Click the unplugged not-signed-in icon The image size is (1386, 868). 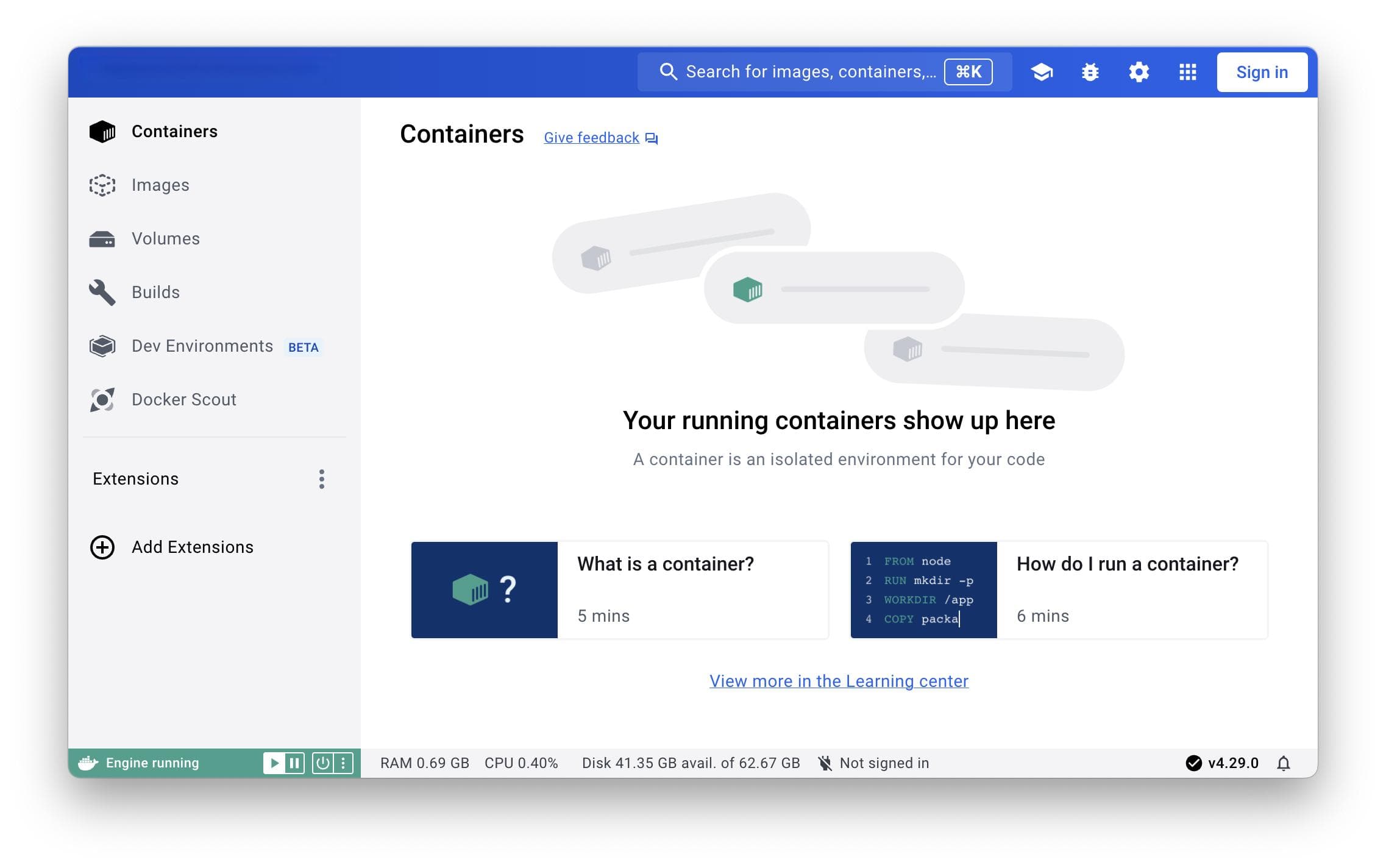(825, 763)
